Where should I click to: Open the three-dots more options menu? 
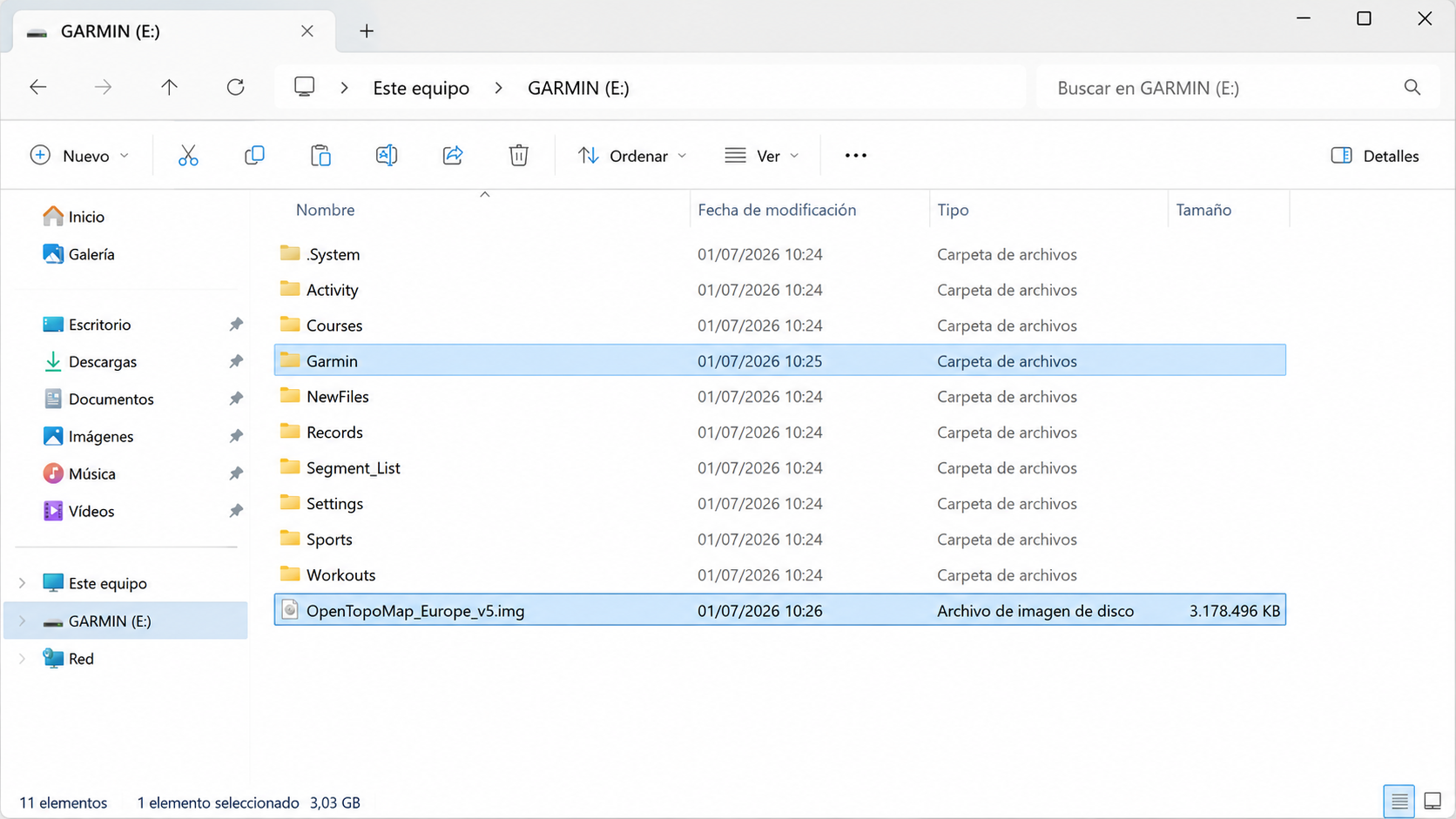coord(856,156)
